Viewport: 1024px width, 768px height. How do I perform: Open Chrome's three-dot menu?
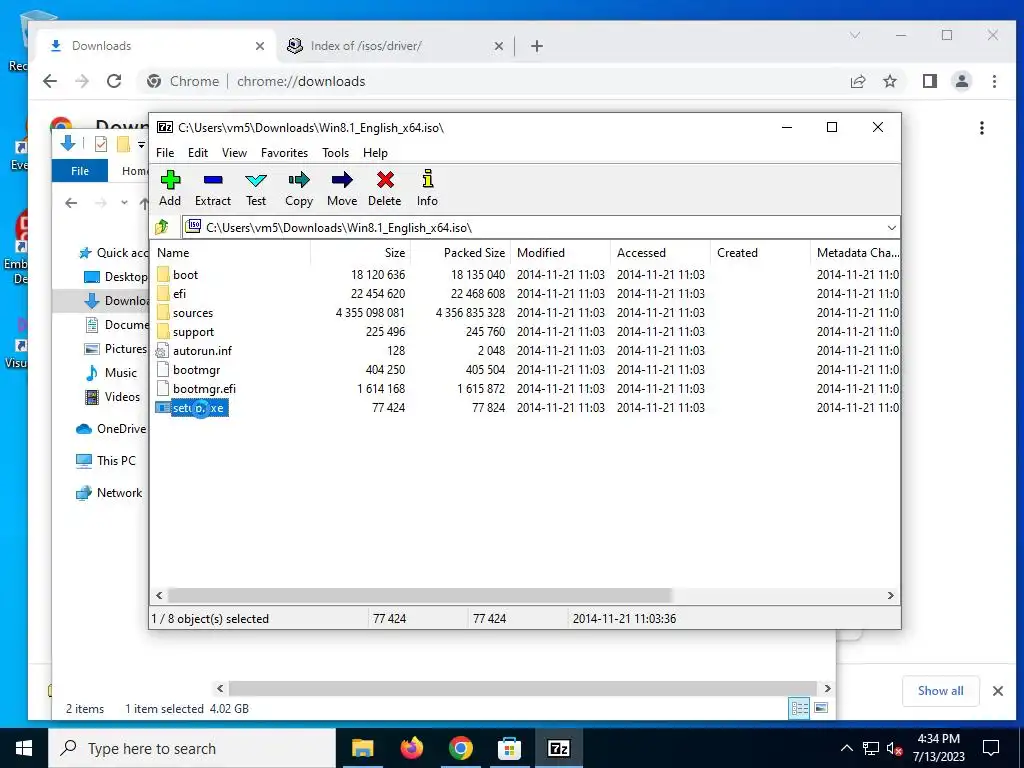point(995,81)
